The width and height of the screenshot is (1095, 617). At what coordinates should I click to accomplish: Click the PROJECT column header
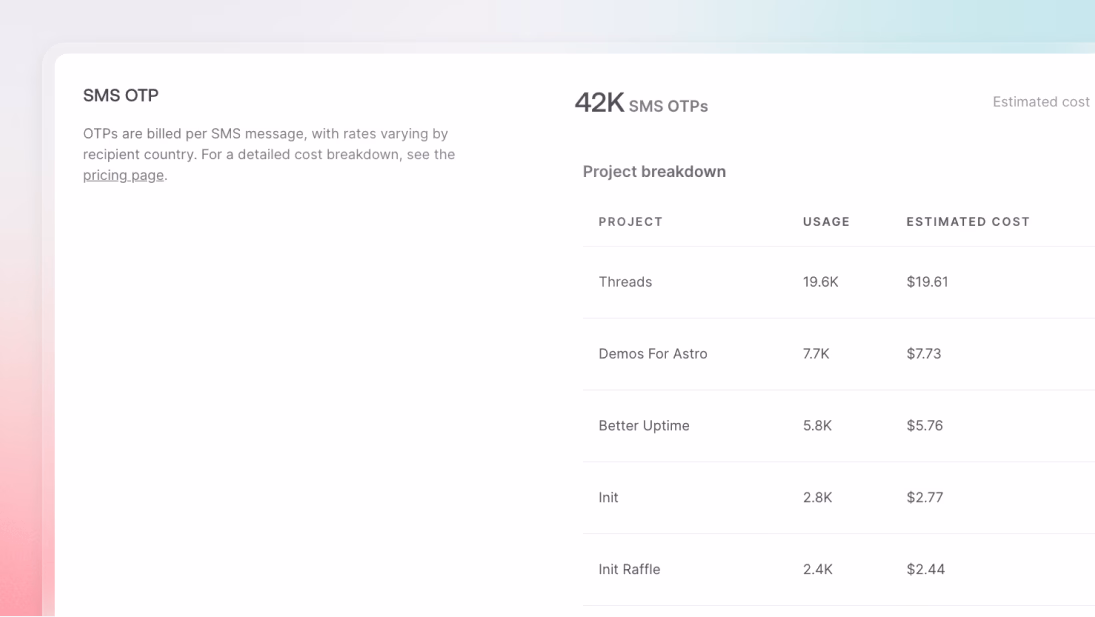click(x=631, y=222)
